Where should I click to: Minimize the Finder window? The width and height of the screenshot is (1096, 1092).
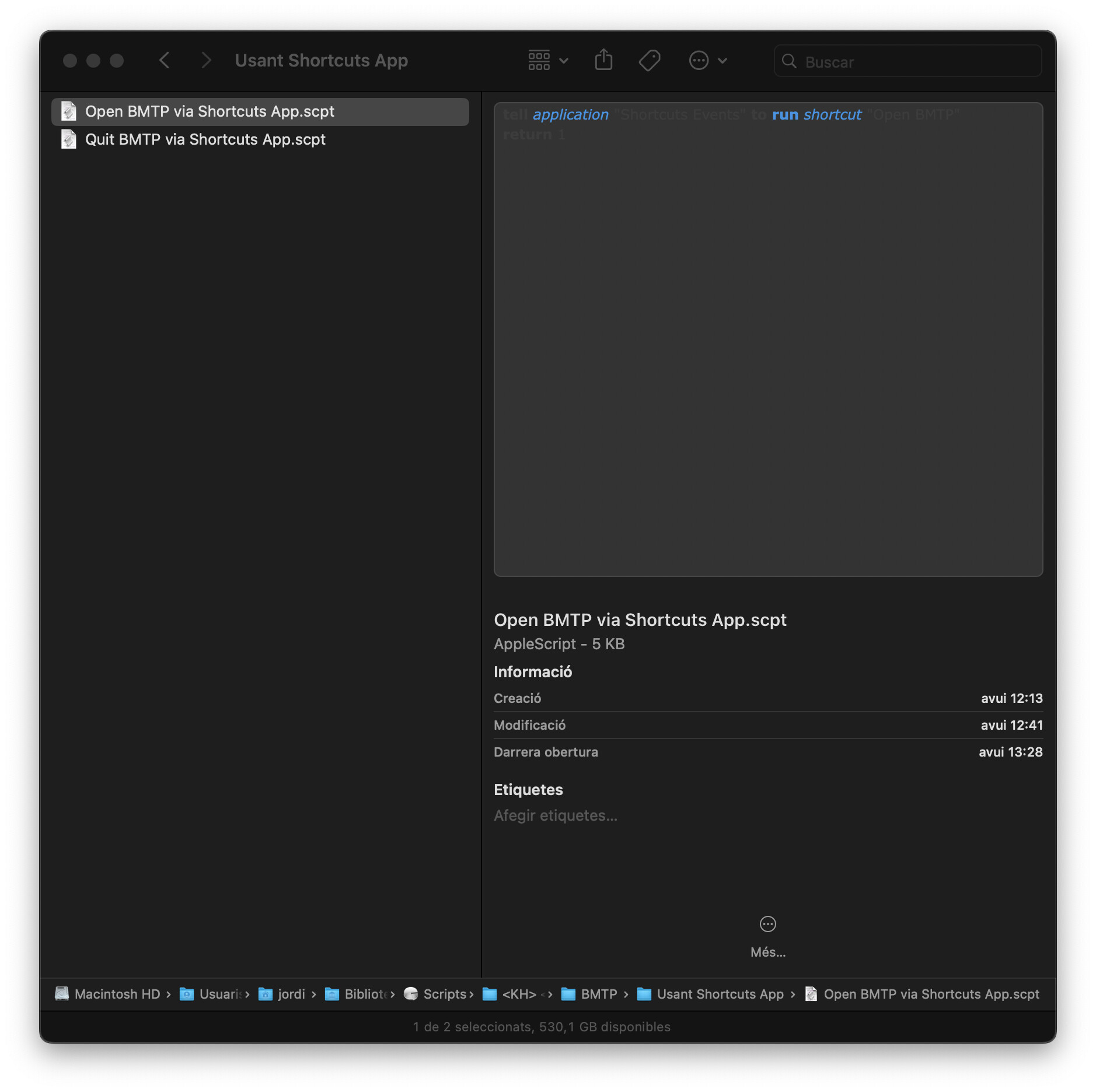[93, 61]
